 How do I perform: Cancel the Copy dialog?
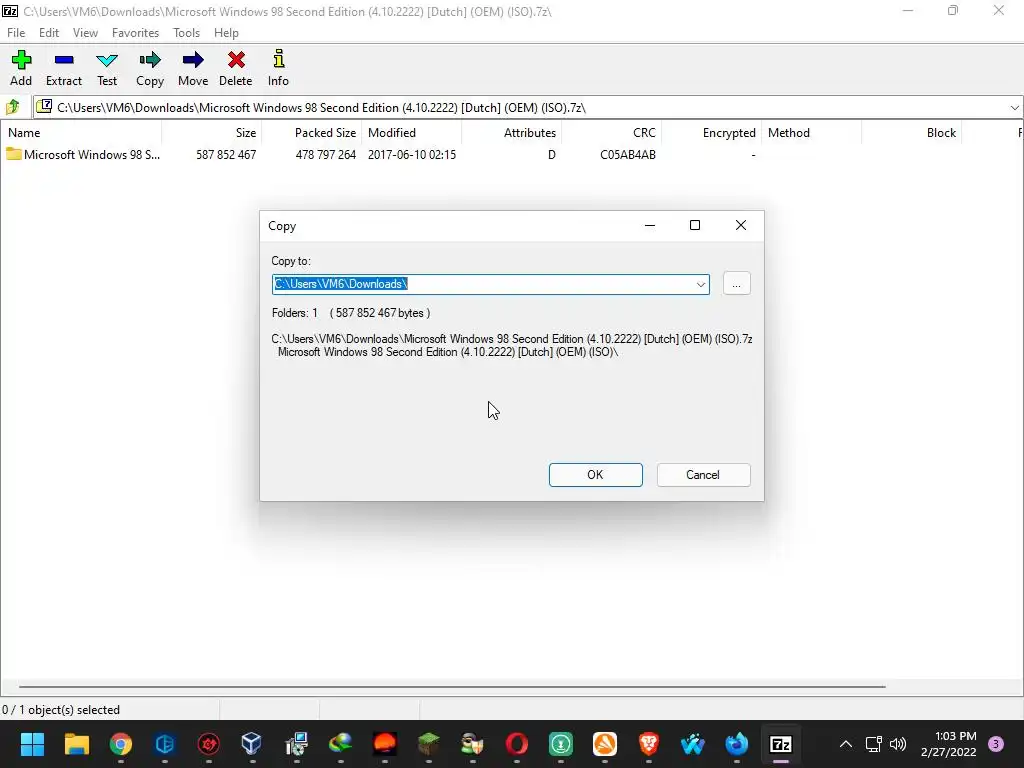click(703, 475)
